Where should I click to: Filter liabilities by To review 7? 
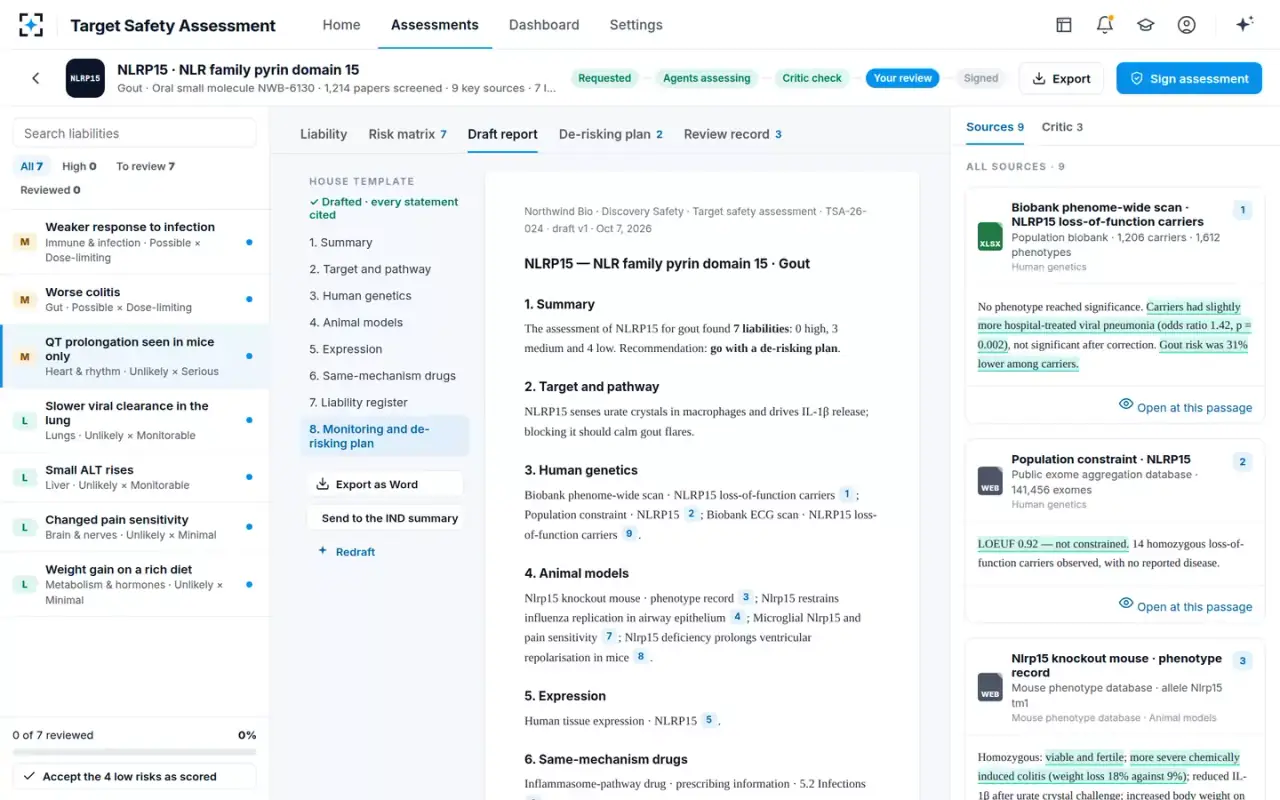coord(145,166)
